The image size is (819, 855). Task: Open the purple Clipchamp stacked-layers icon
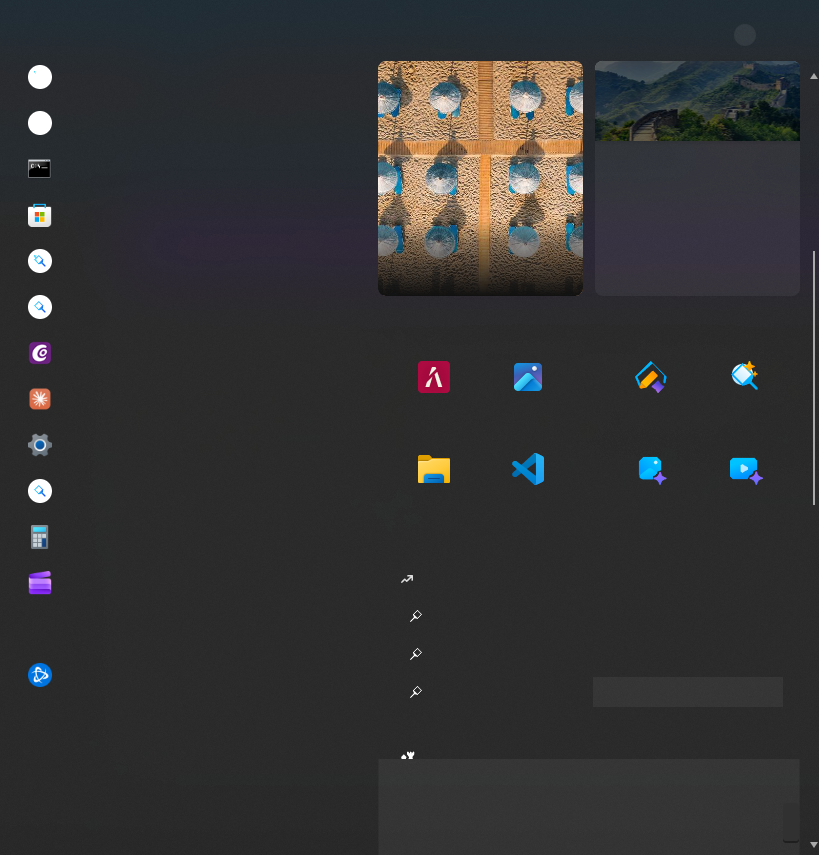[40, 583]
